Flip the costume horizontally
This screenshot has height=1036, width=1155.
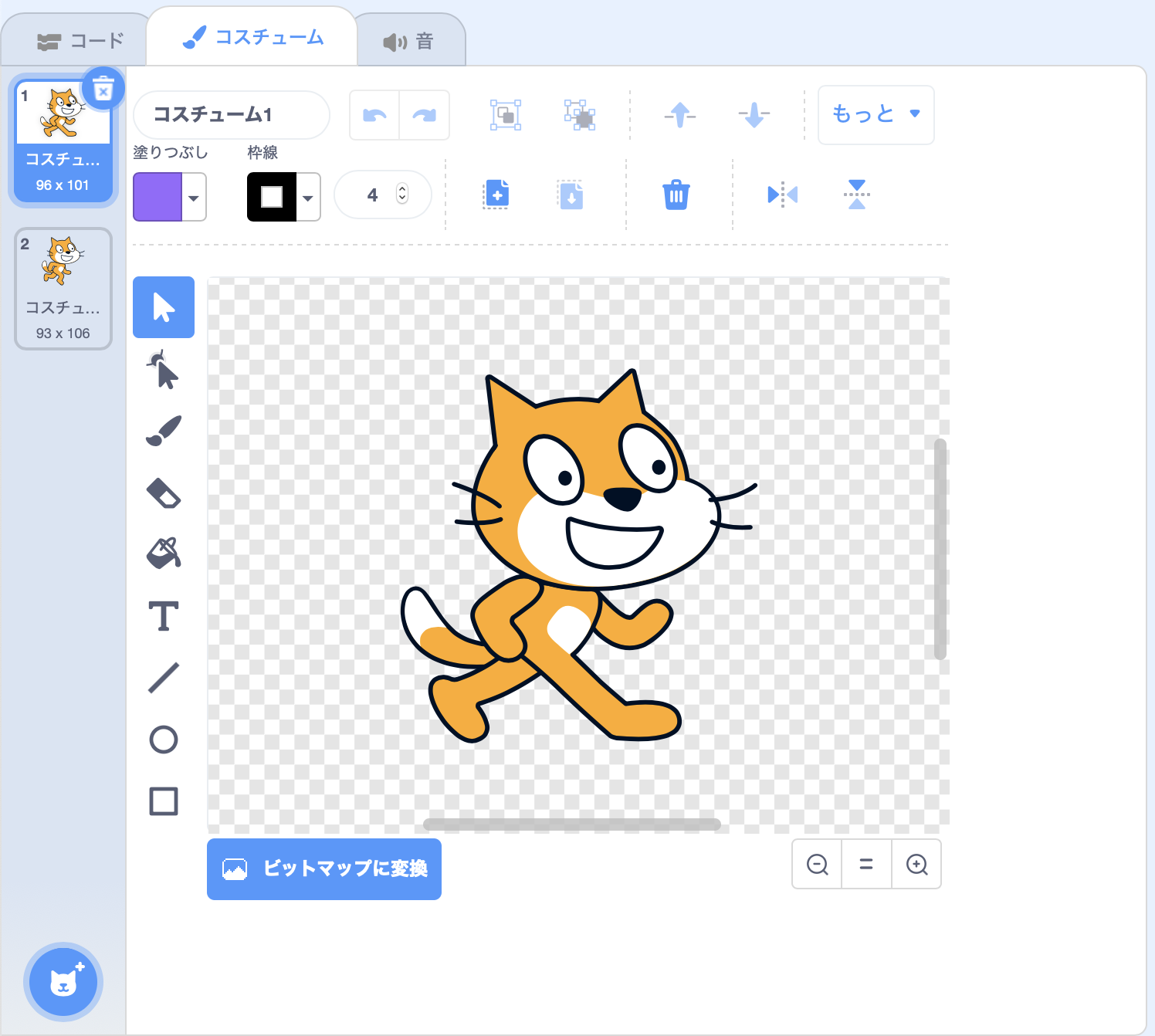click(x=782, y=195)
